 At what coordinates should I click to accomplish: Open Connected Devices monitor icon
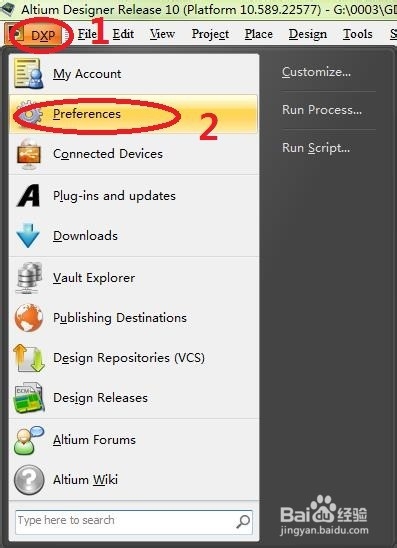(x=29, y=154)
